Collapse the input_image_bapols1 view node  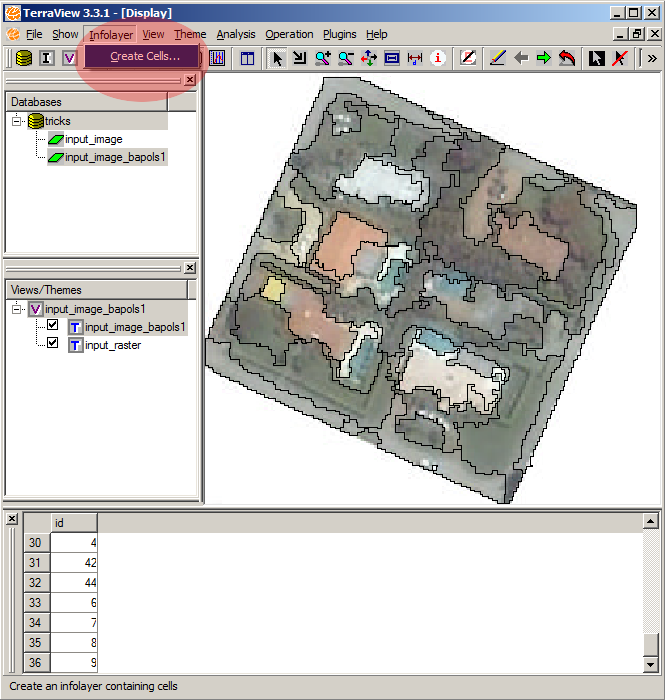(x=17, y=309)
